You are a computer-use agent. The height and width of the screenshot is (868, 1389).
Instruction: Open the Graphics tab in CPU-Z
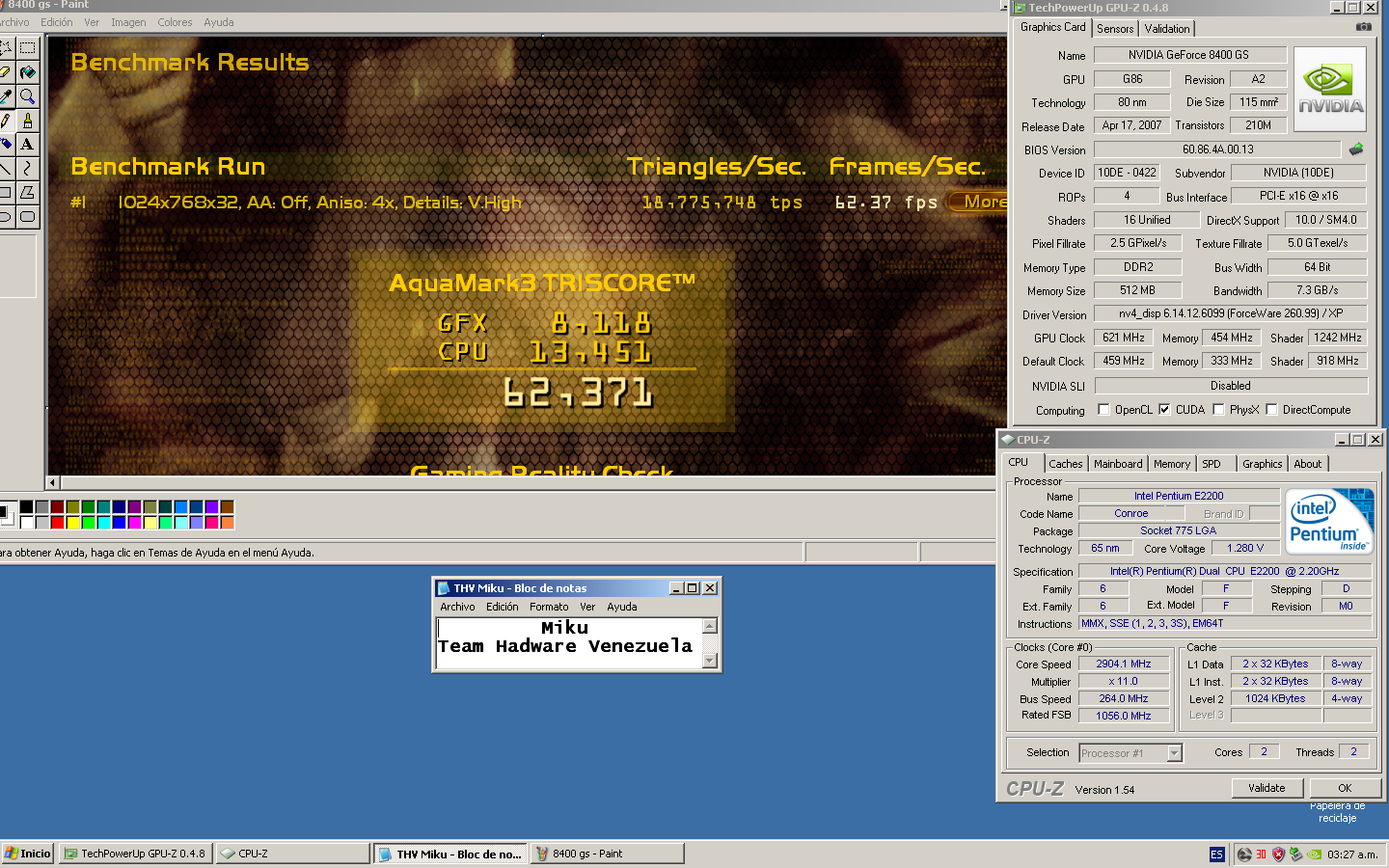[1263, 464]
